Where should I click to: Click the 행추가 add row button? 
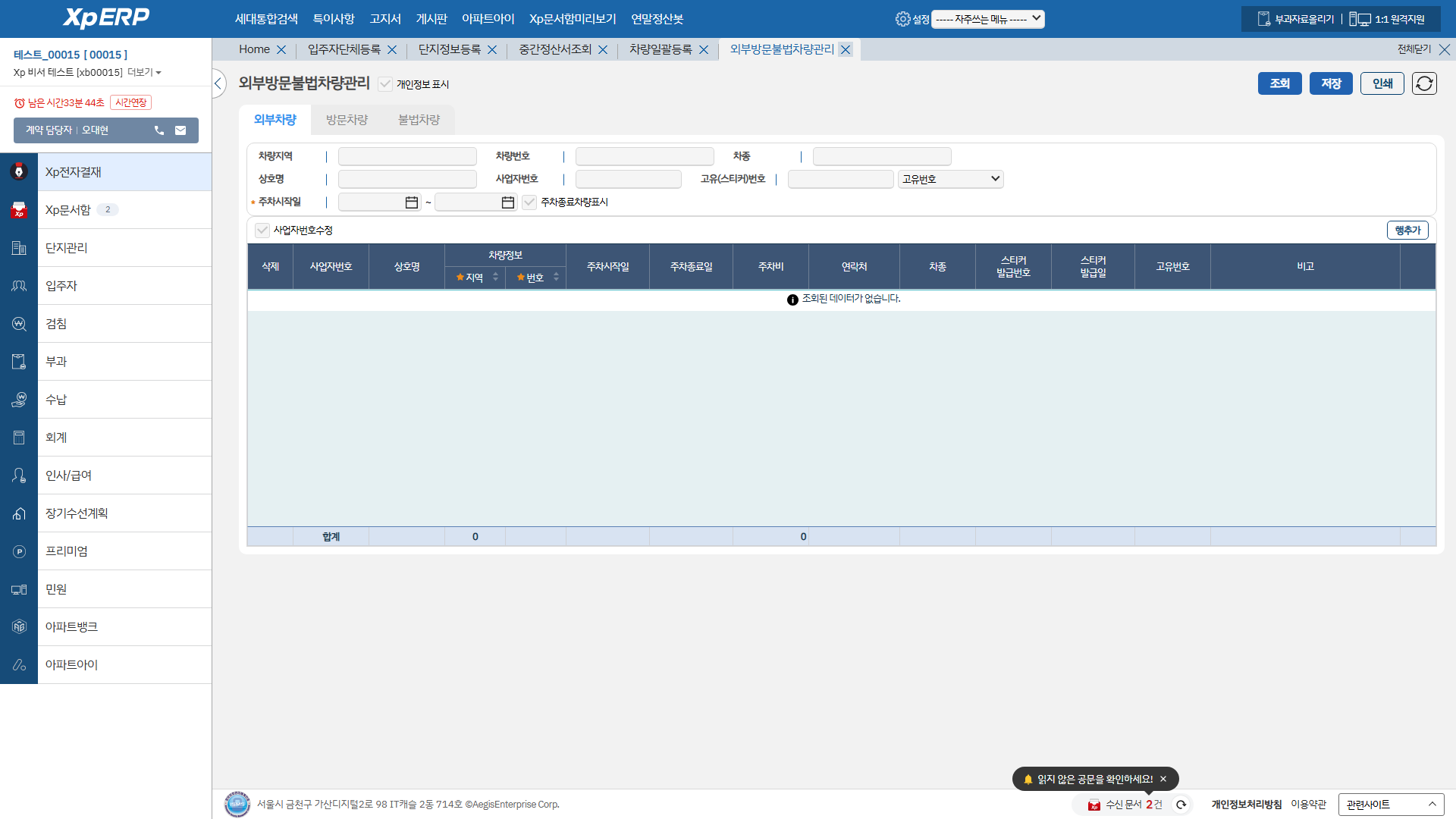click(x=1407, y=231)
